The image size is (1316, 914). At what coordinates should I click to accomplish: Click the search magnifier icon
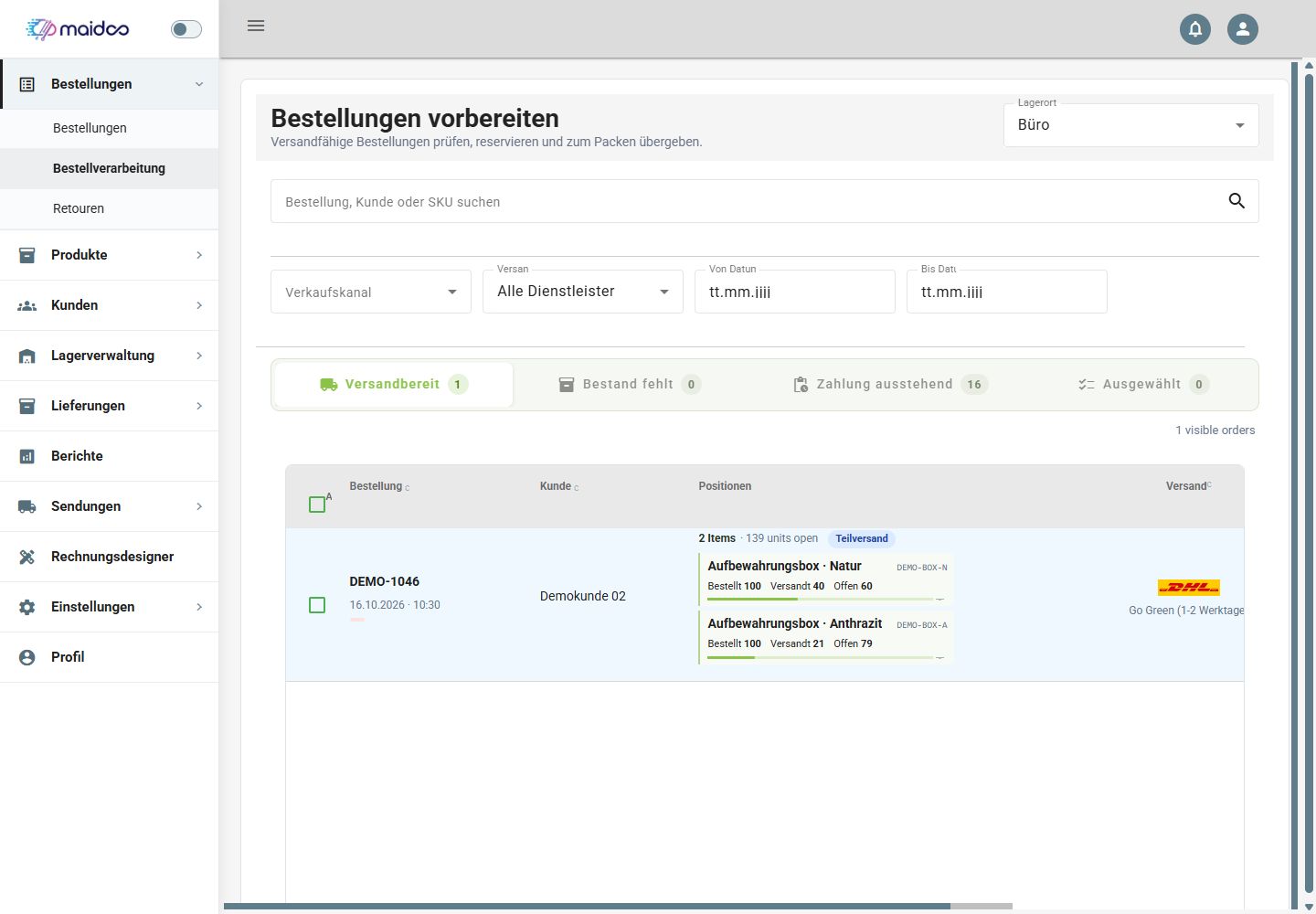coord(1236,201)
